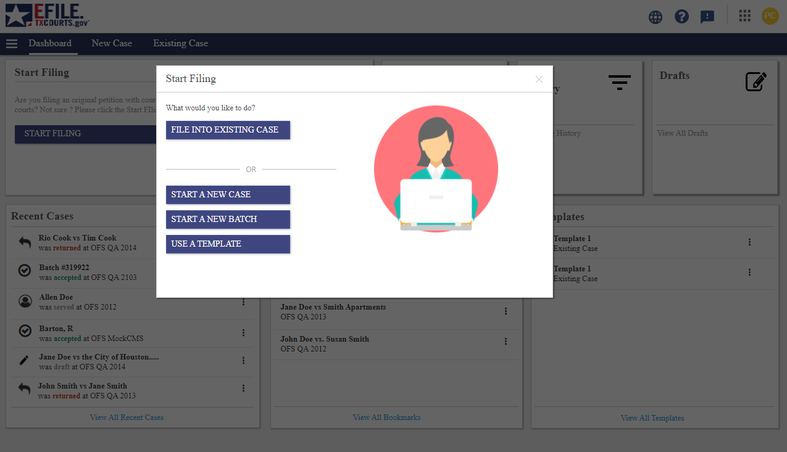
Task: Click File Into Existing Case button
Action: [228, 130]
